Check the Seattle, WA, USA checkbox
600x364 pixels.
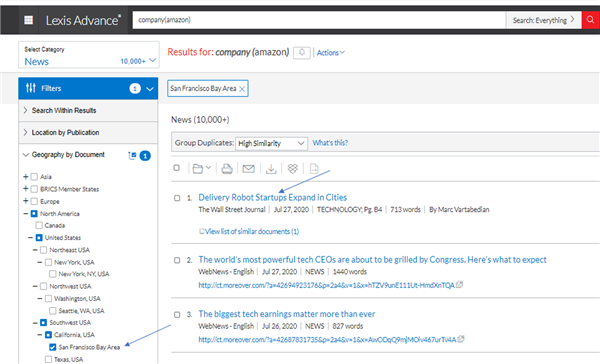tap(53, 311)
